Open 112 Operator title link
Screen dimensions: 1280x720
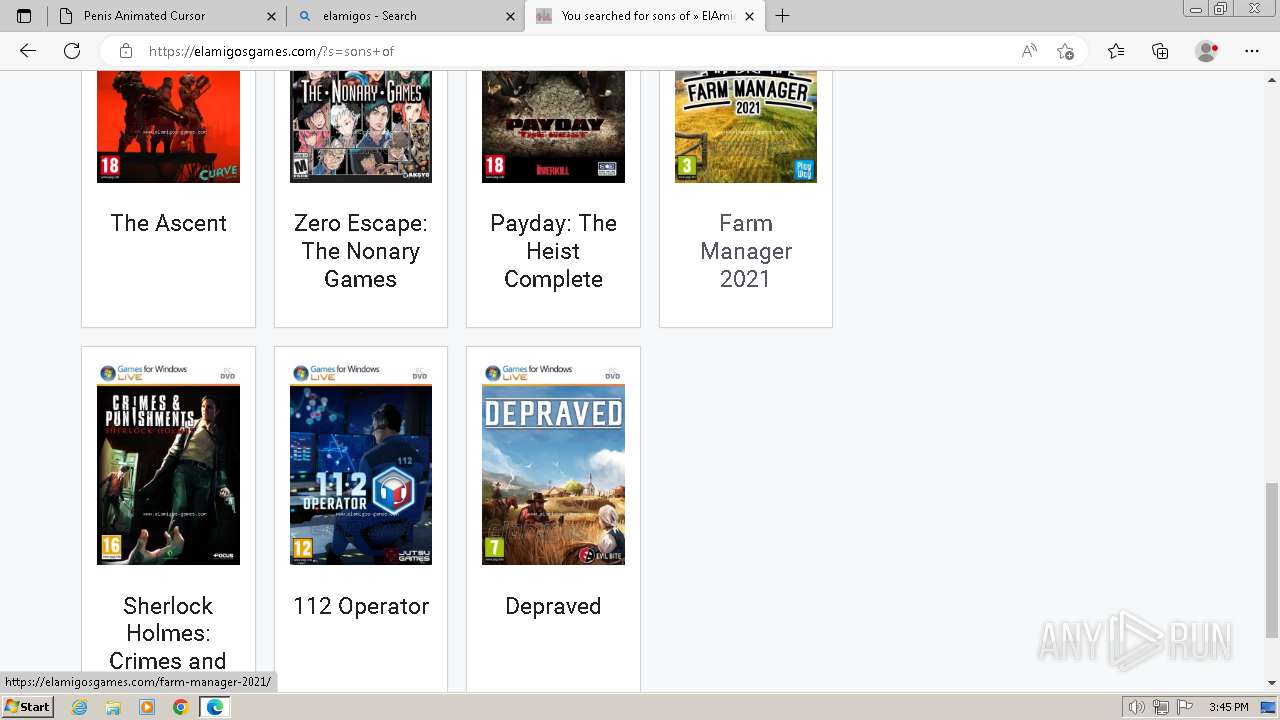coord(361,606)
